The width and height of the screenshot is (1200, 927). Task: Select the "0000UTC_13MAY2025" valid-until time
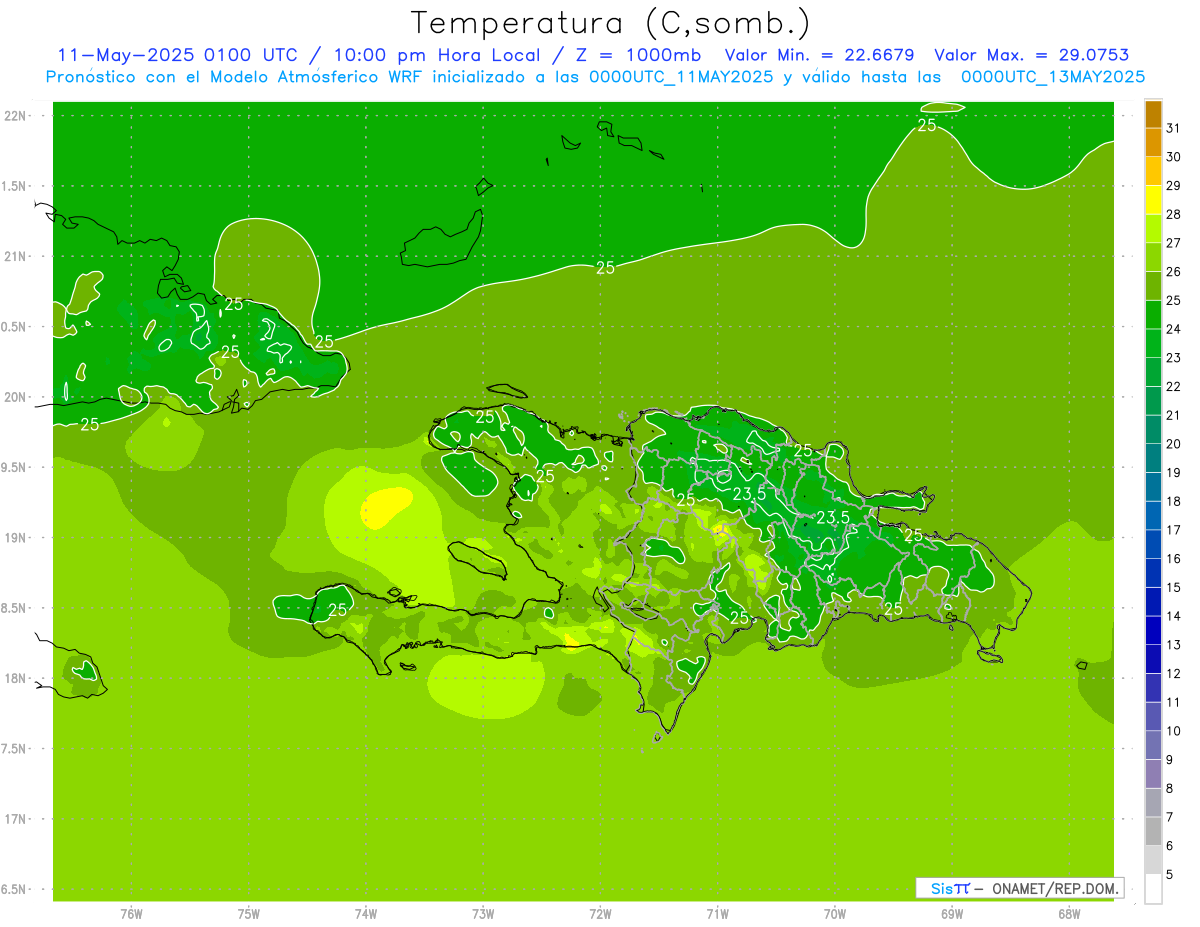pos(1053,76)
